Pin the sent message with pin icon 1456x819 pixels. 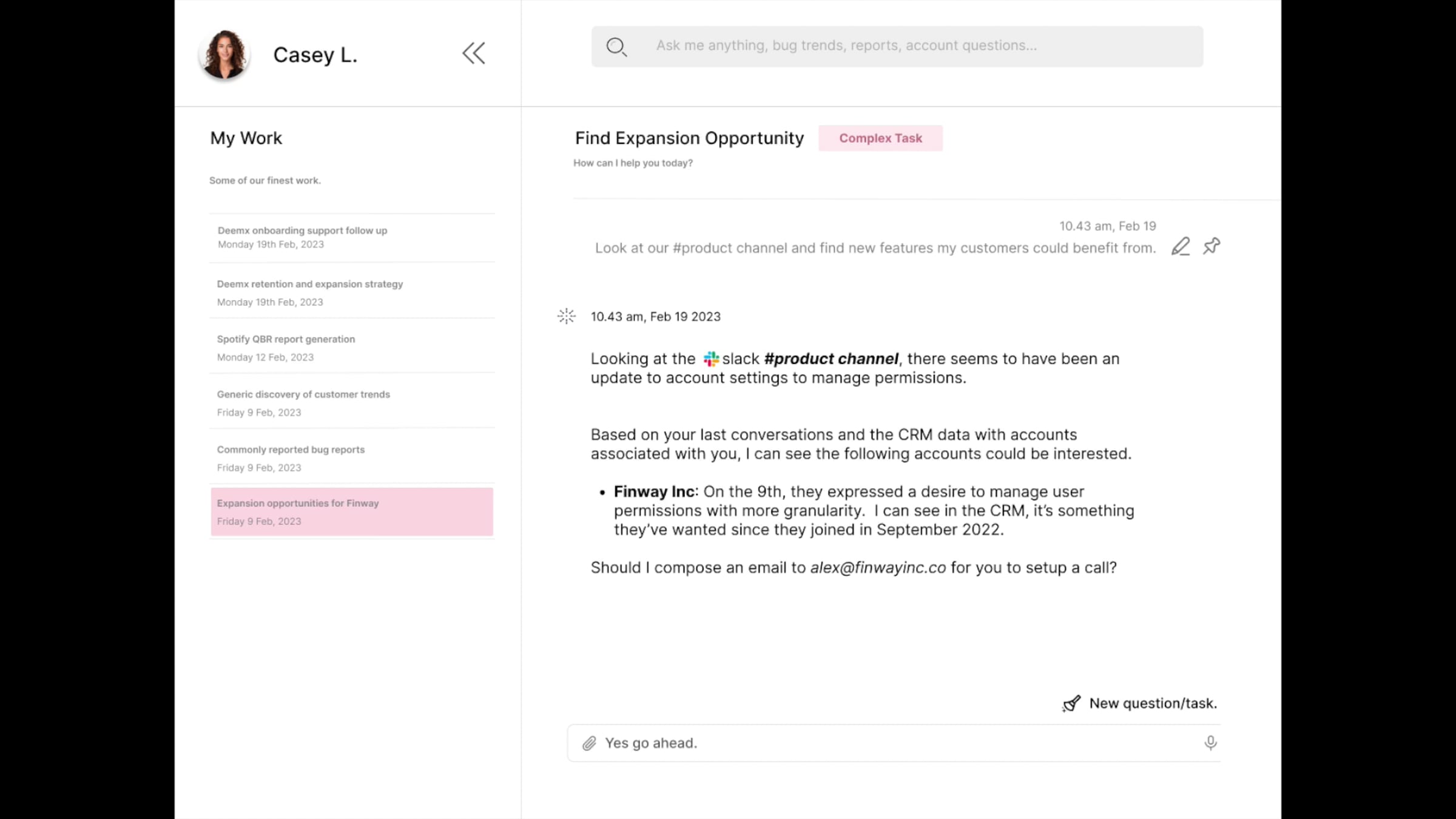click(x=1212, y=246)
